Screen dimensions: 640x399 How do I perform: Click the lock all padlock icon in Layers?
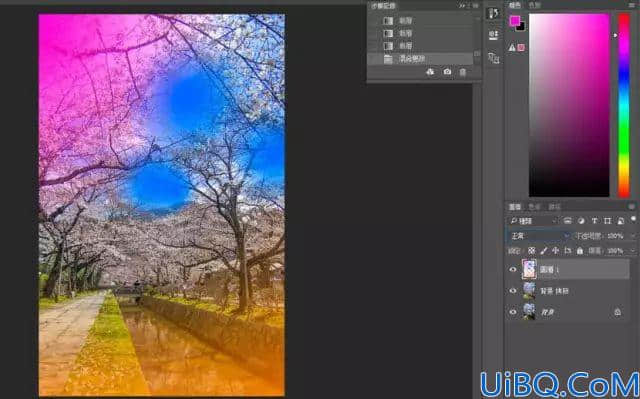(580, 250)
